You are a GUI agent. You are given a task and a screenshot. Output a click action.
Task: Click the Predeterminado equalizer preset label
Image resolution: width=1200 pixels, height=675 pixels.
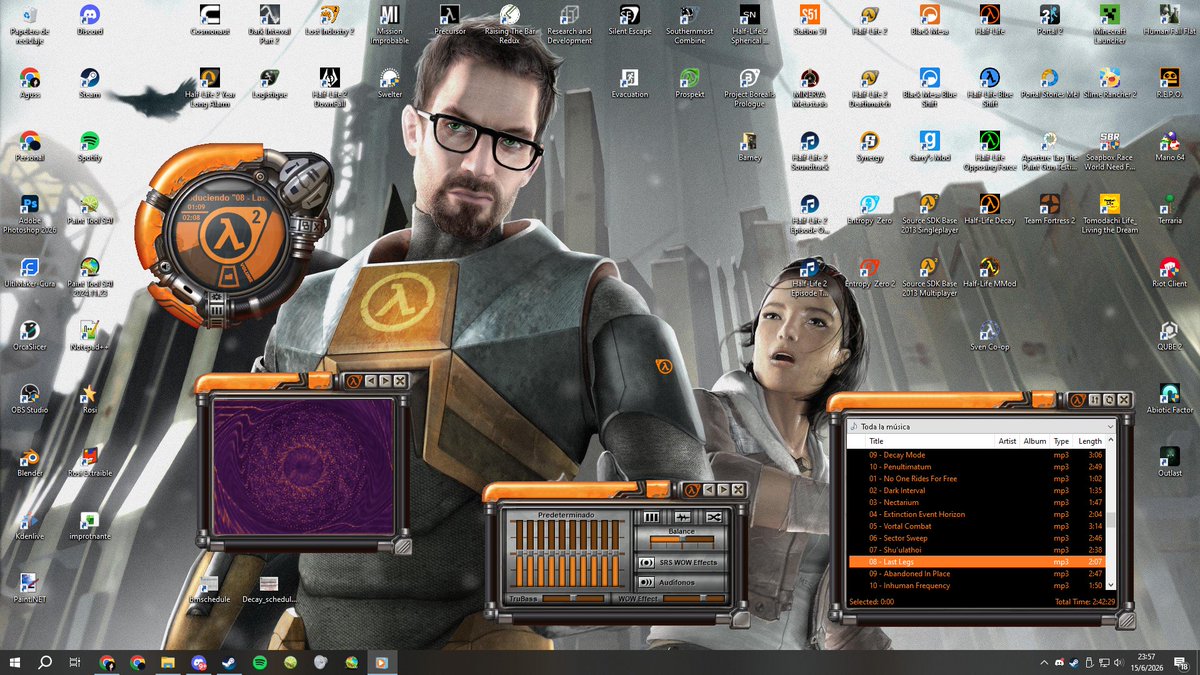tap(566, 514)
